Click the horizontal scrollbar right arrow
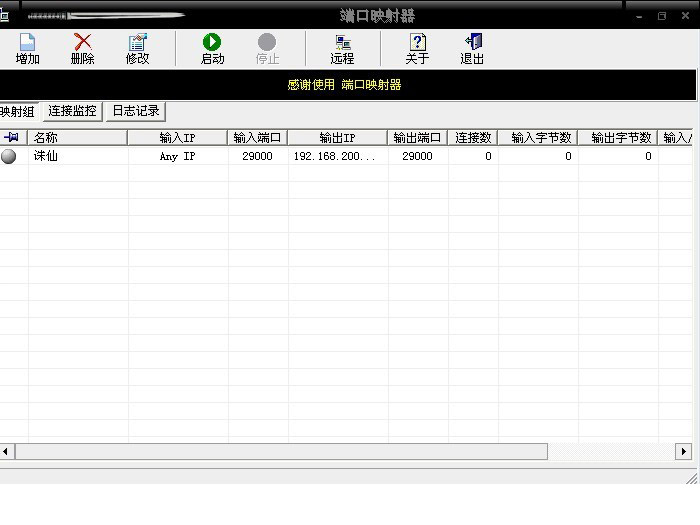 click(684, 452)
